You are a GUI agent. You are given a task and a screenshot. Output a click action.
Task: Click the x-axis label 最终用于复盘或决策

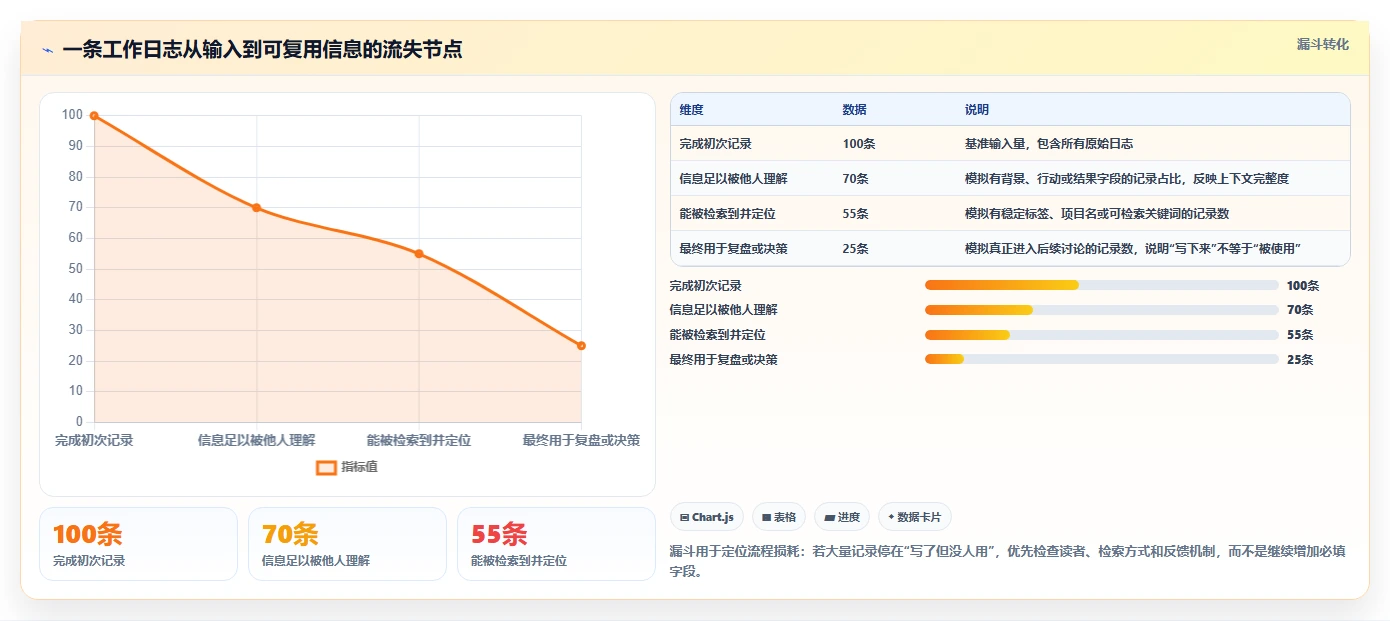[581, 440]
